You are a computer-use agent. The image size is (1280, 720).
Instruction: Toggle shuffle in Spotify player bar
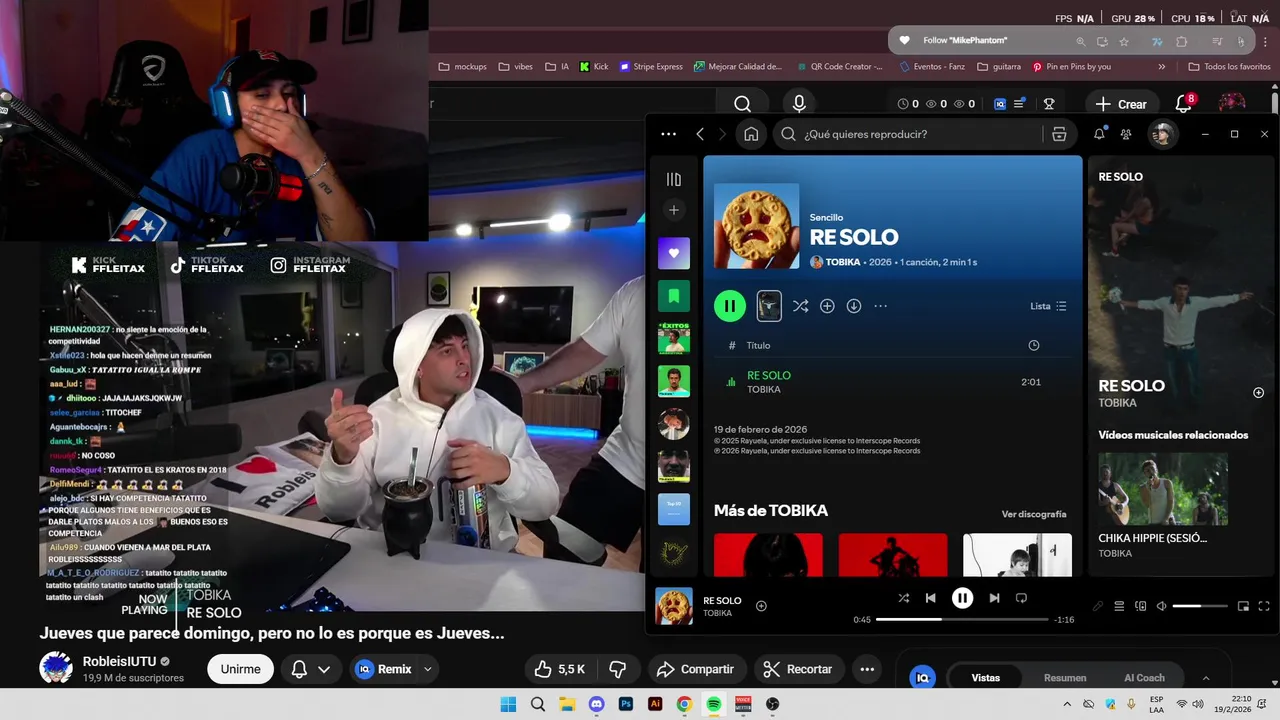903,598
